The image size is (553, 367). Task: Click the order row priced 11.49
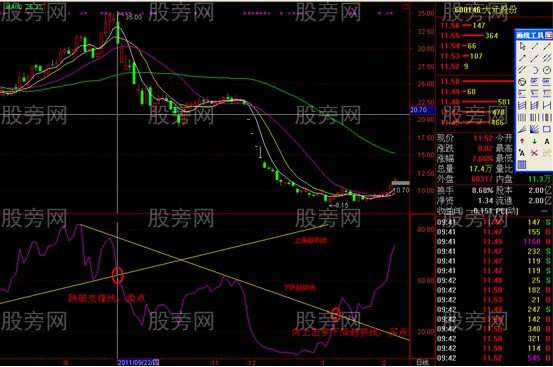pos(473,92)
